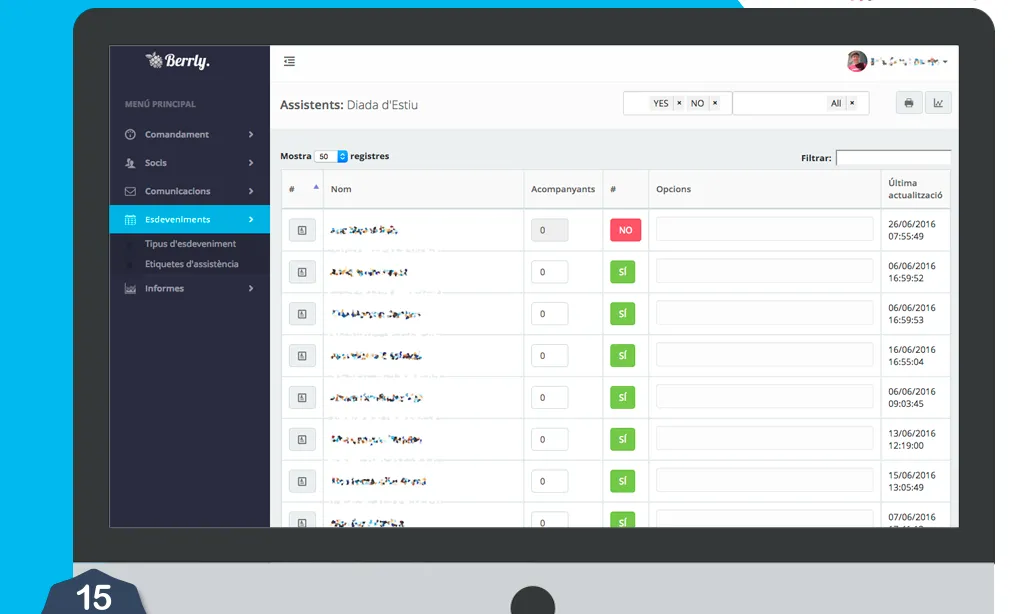Click Assistents: Diada d'Estiu heading
This screenshot has height=614, width=1024.
(349, 105)
